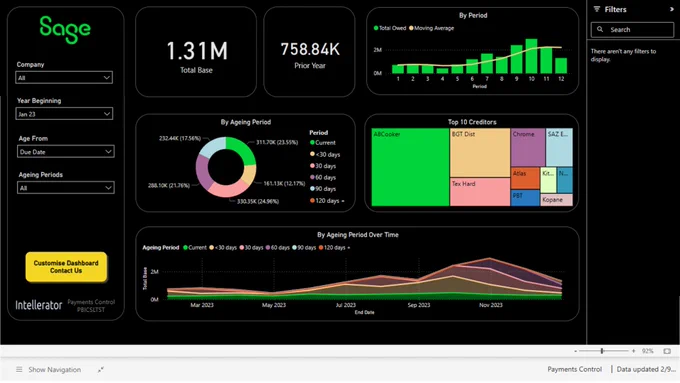Select the BGT Dist treemap tile
Image resolution: width=680 pixels, height=383 pixels.
pos(480,153)
